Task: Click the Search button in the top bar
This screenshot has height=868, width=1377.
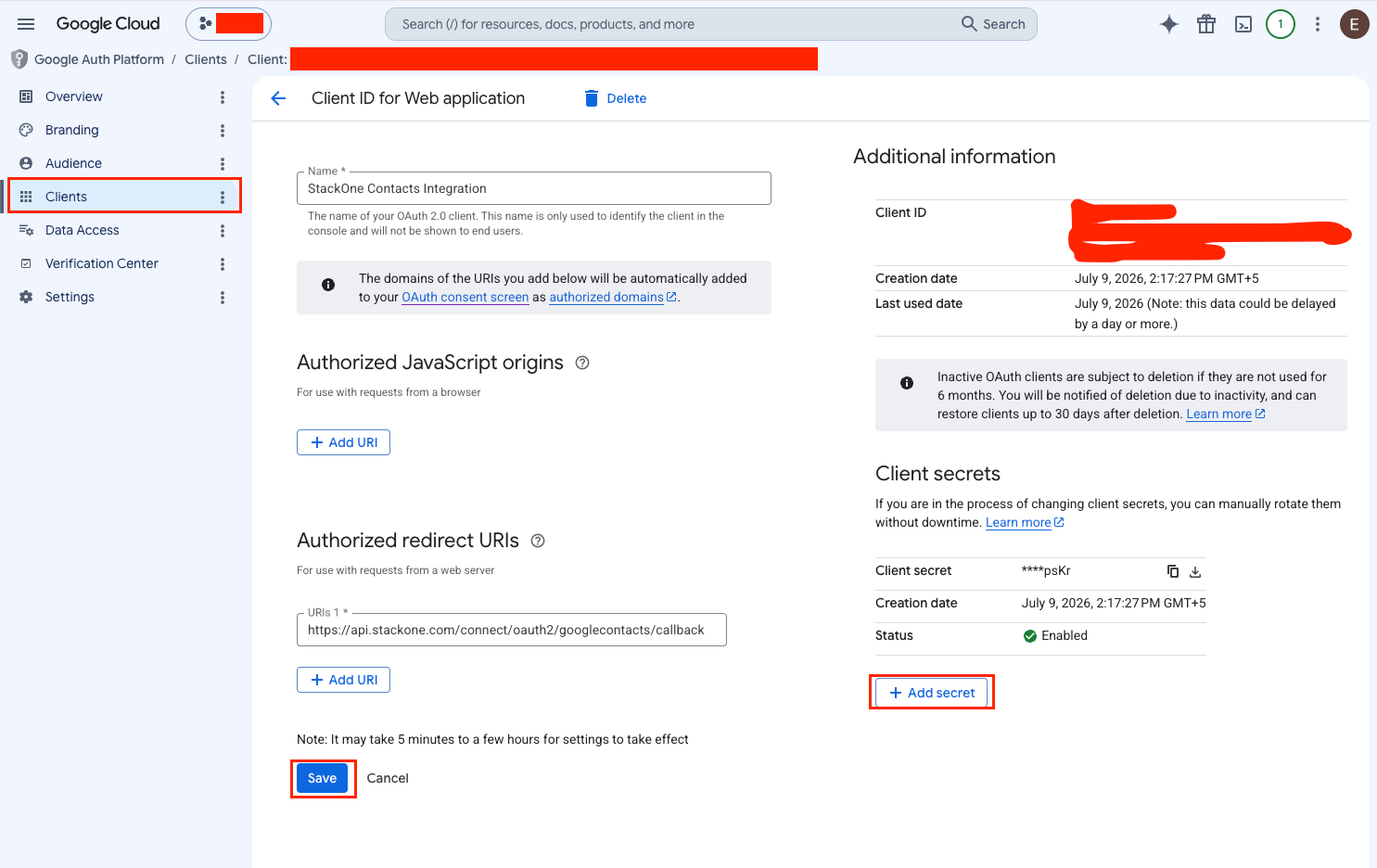Action: (993, 24)
